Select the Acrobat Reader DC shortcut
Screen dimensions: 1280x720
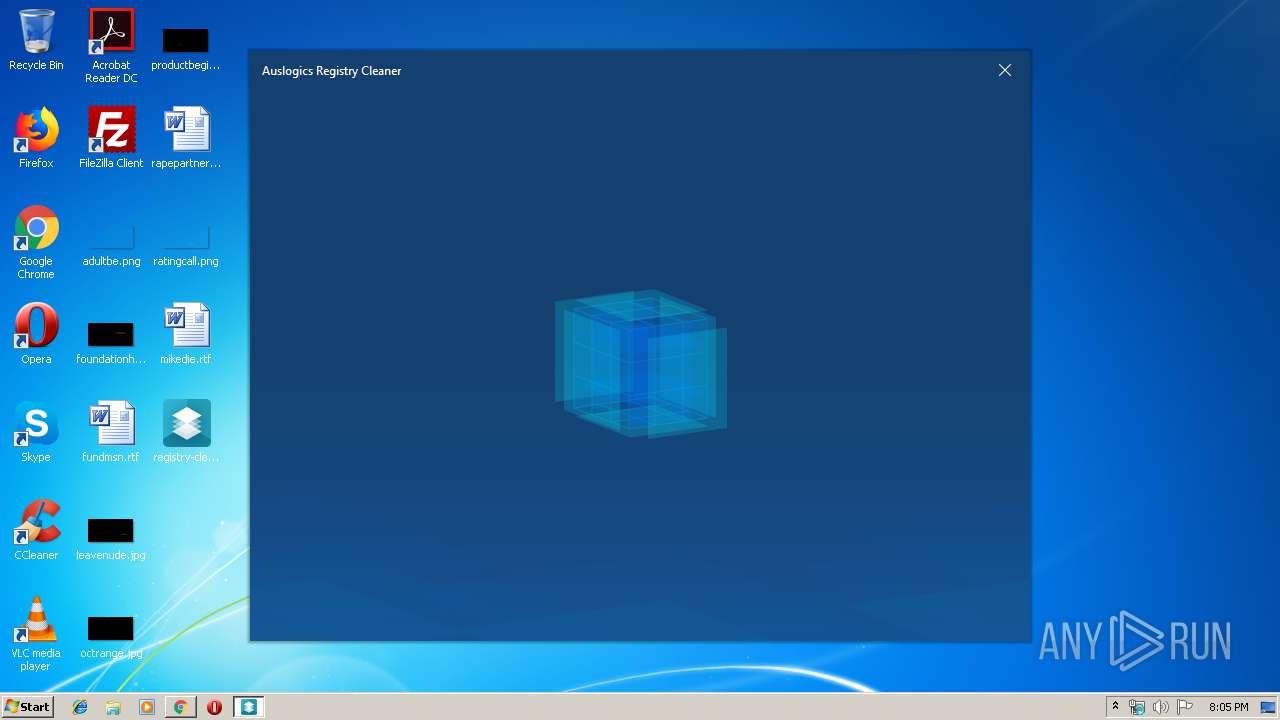tap(111, 46)
